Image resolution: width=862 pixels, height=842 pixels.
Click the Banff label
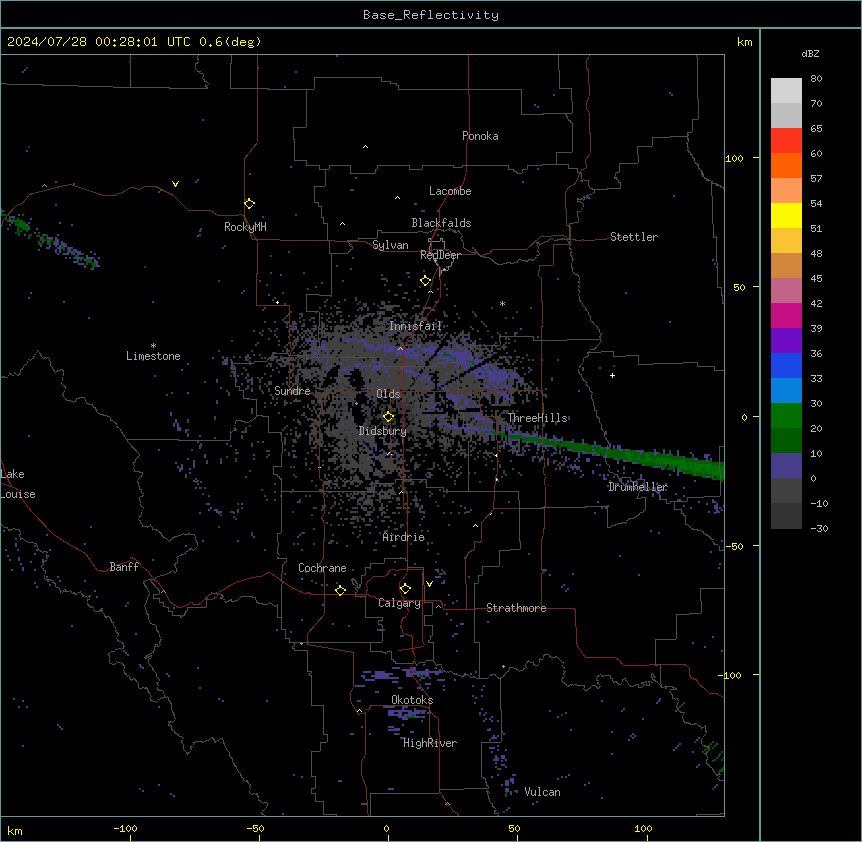pyautogui.click(x=124, y=567)
